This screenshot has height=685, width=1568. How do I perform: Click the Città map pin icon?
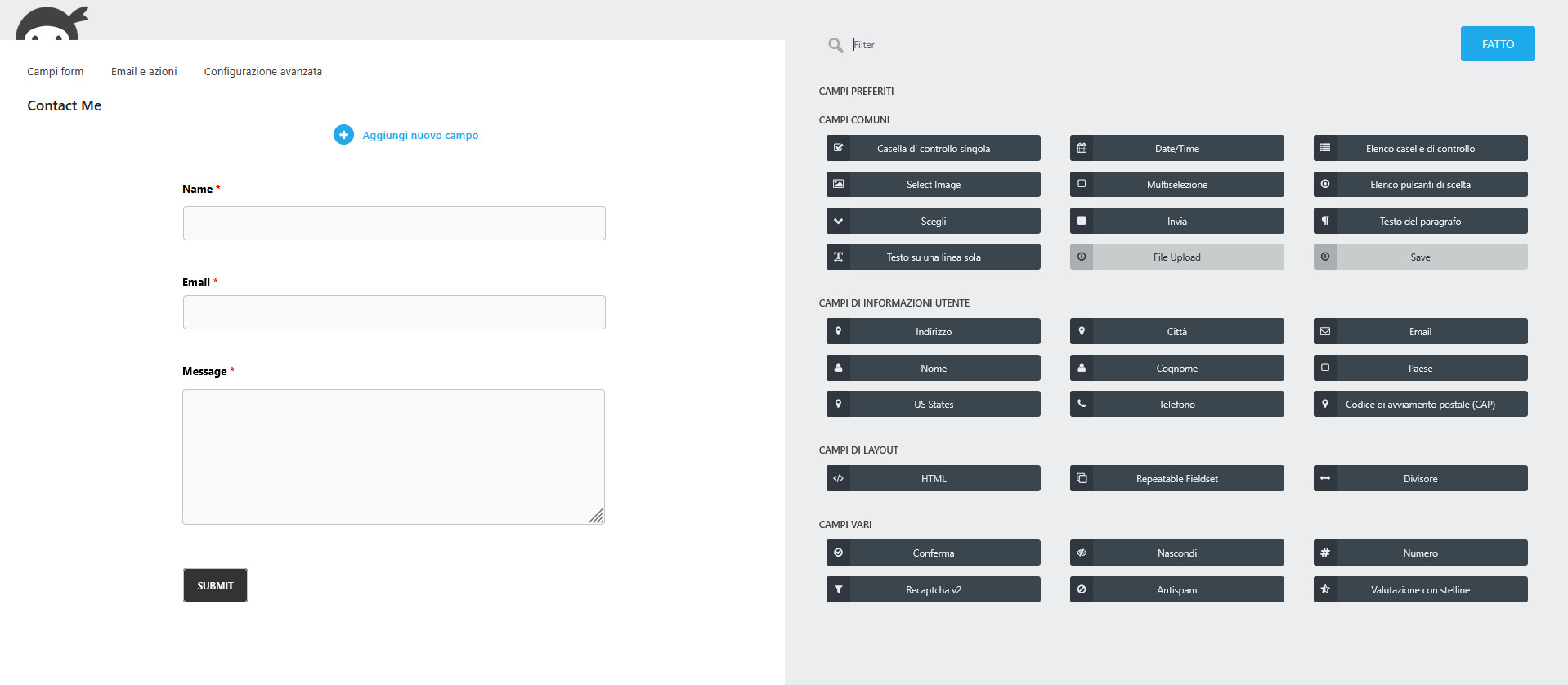pyautogui.click(x=1082, y=331)
